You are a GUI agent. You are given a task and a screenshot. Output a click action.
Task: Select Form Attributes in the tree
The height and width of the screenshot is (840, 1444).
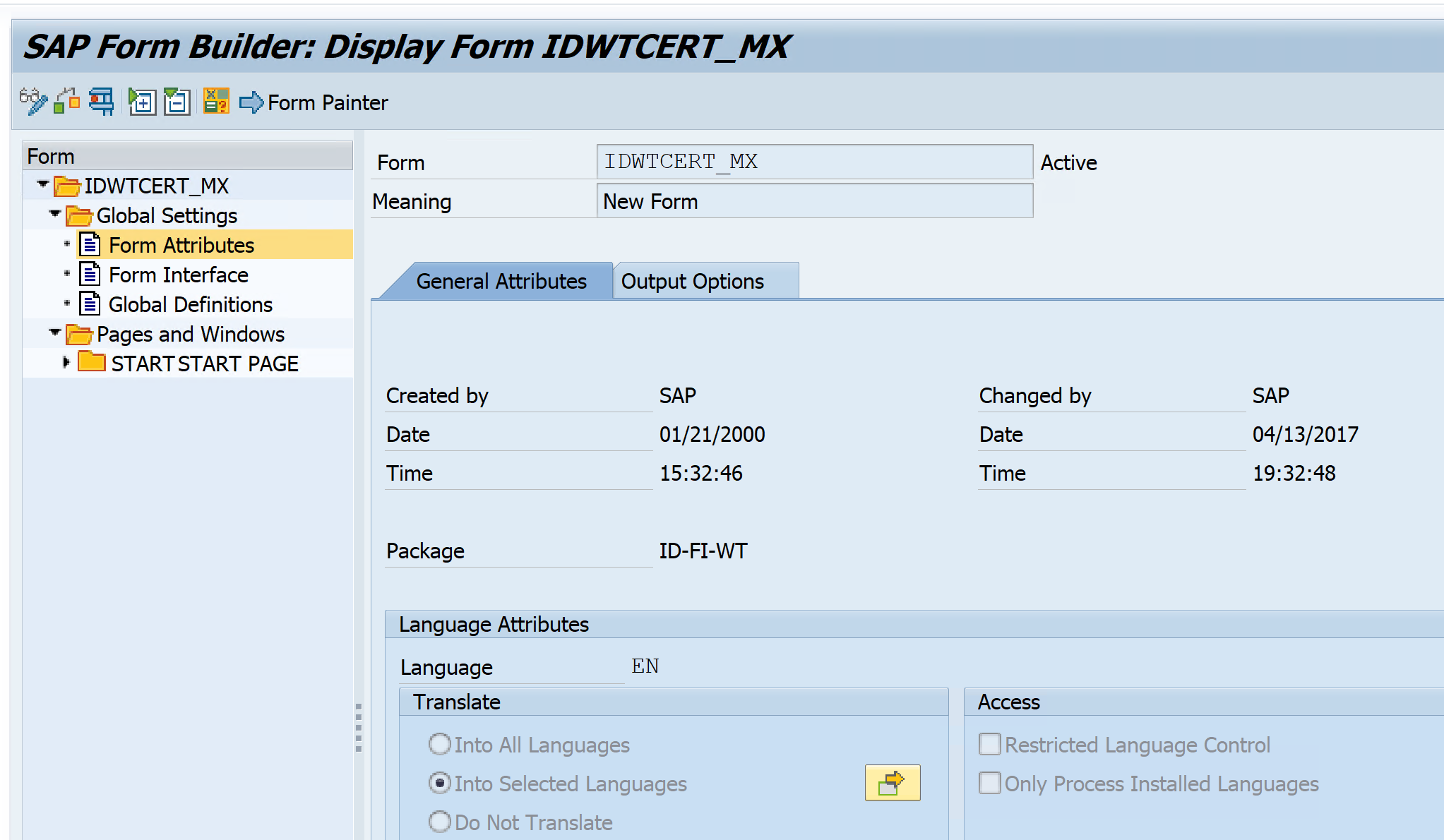point(181,245)
